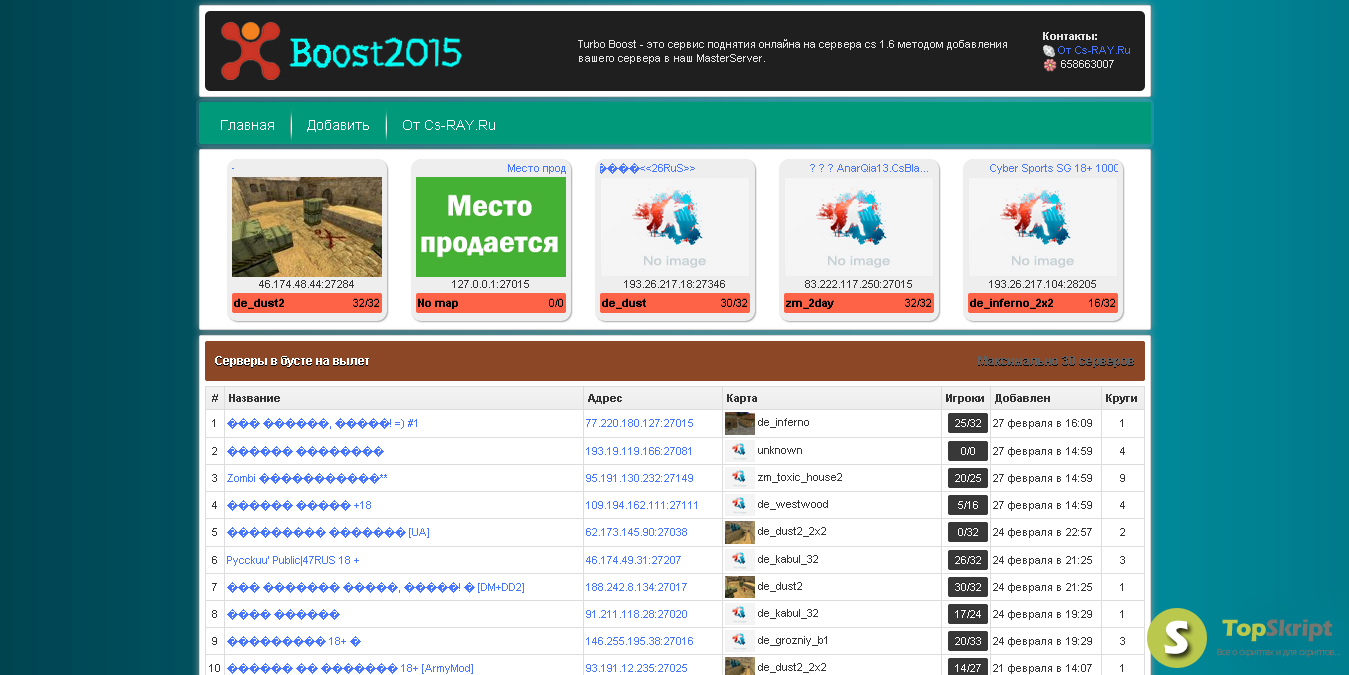Click the de_dust2 map icon in row 7

coord(740,586)
